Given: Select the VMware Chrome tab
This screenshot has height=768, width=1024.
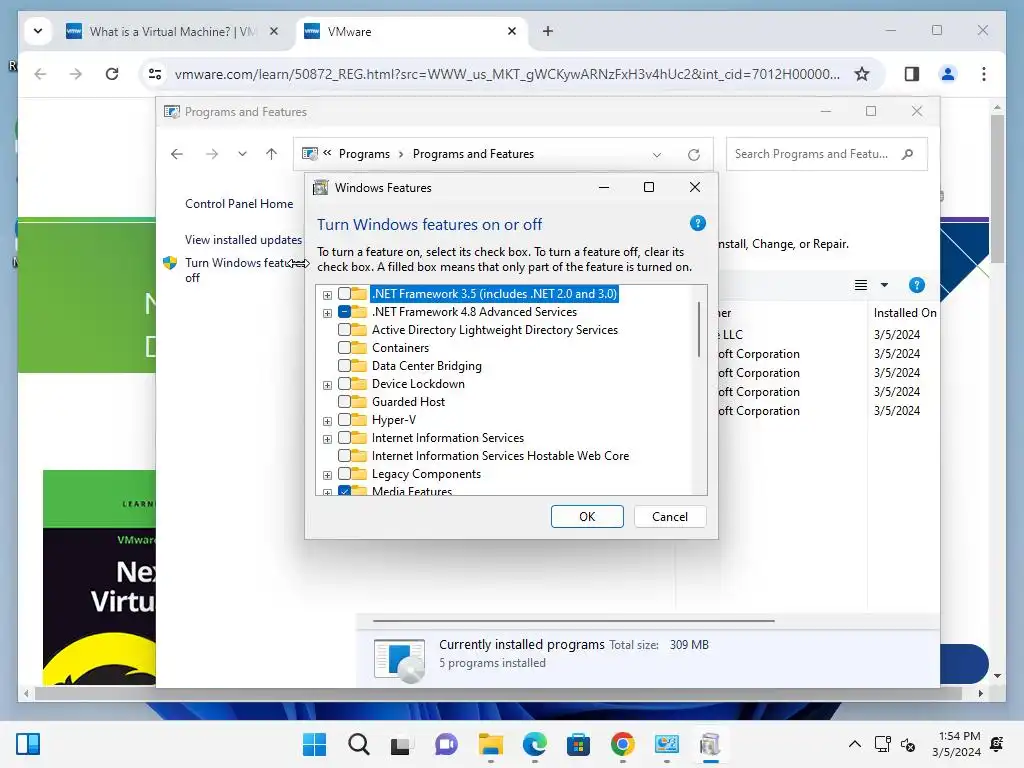Looking at the screenshot, I should pos(411,31).
